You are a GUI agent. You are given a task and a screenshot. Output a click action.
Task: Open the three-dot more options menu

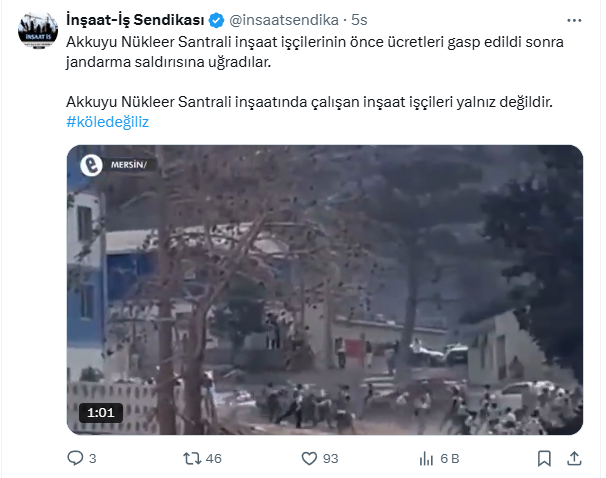[x=574, y=20]
